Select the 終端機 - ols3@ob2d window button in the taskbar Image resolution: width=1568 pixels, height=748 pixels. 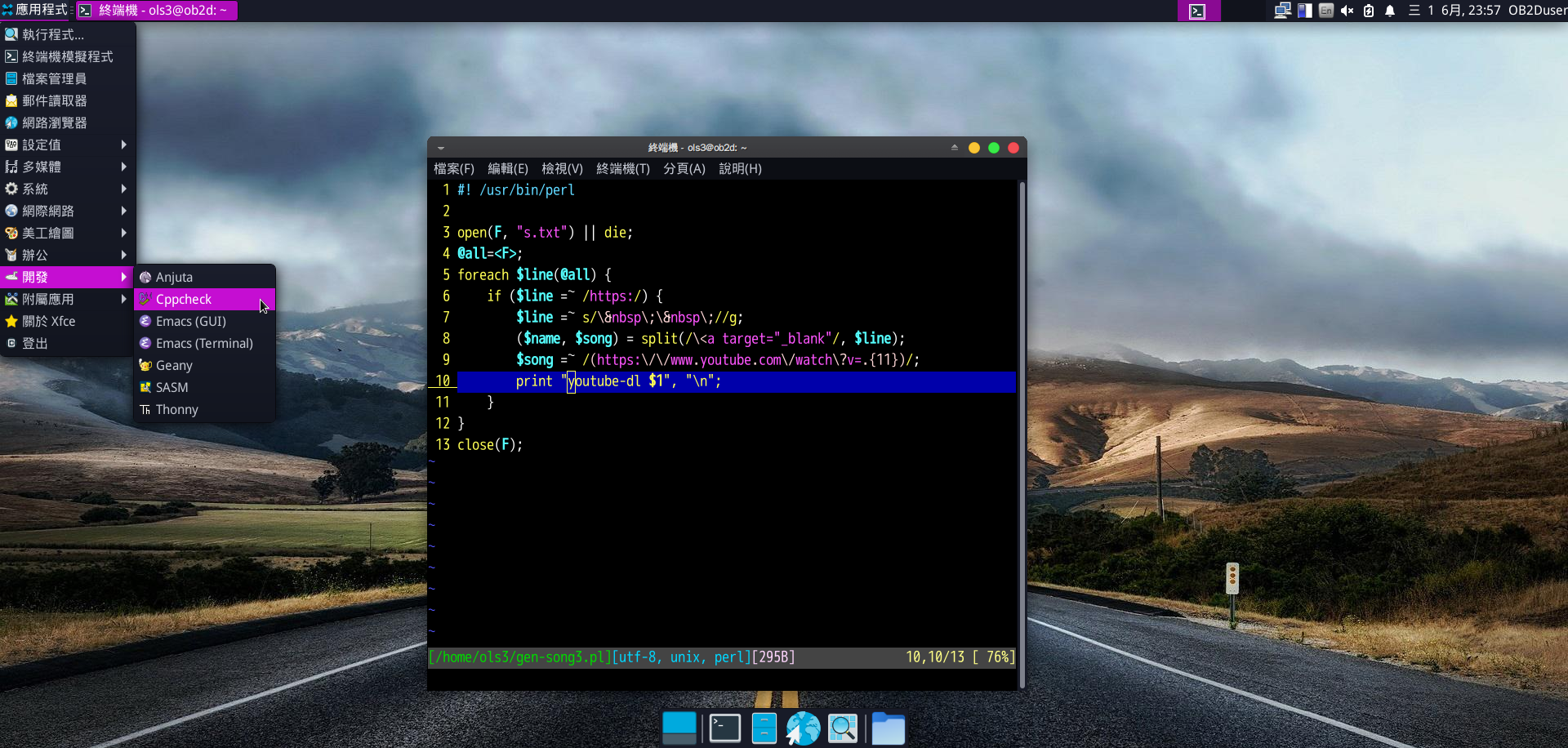click(x=156, y=10)
